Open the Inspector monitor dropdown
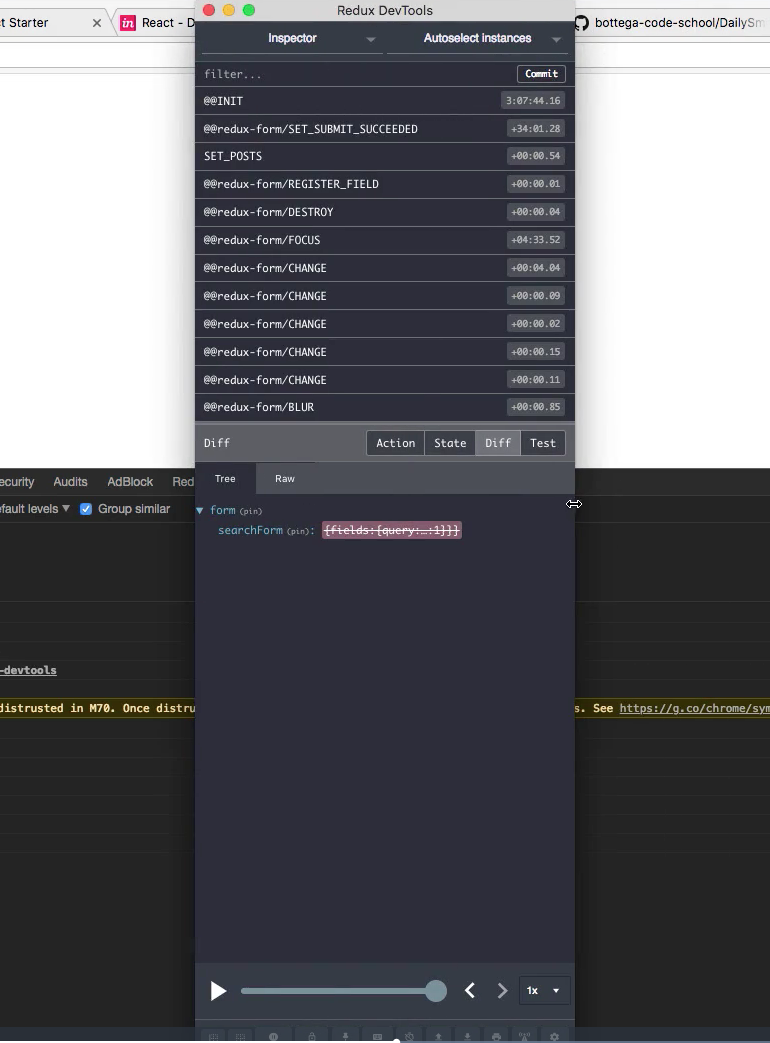Screen dimensions: 770x1043 tap(292, 39)
